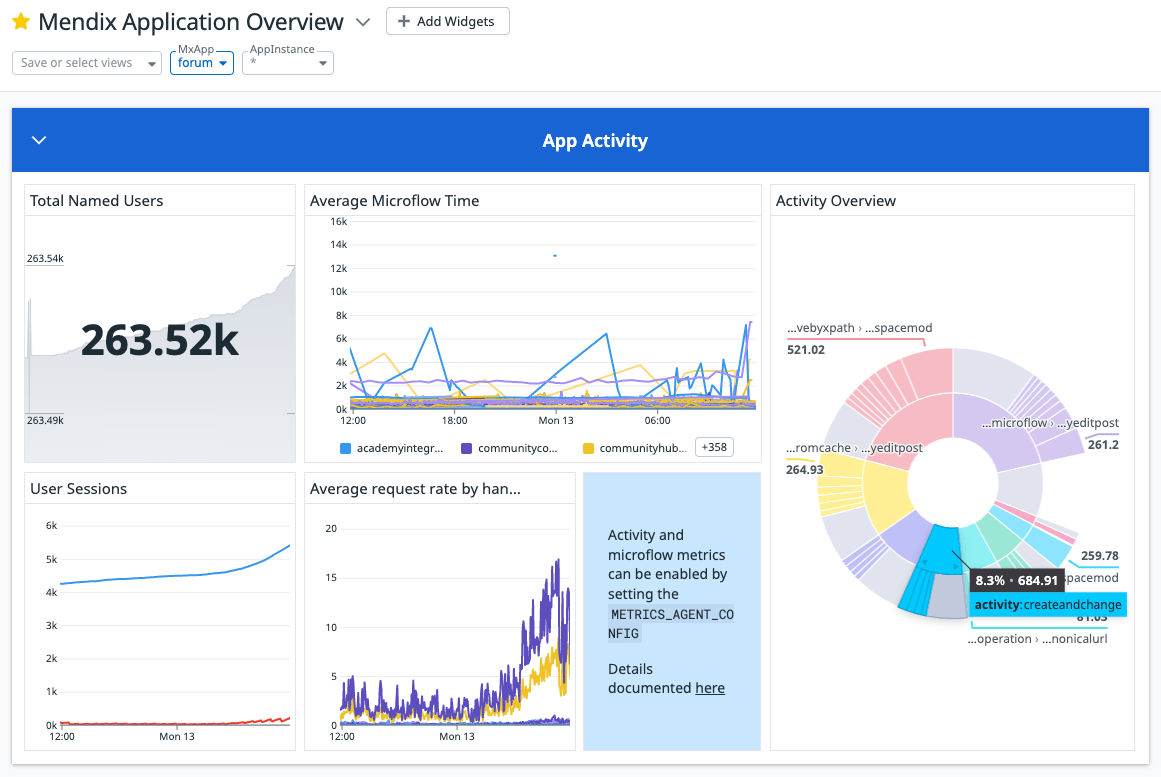Viewport: 1161px width, 777px height.
Task: Click the academyintegr... legend blue swatch
Action: [345, 448]
